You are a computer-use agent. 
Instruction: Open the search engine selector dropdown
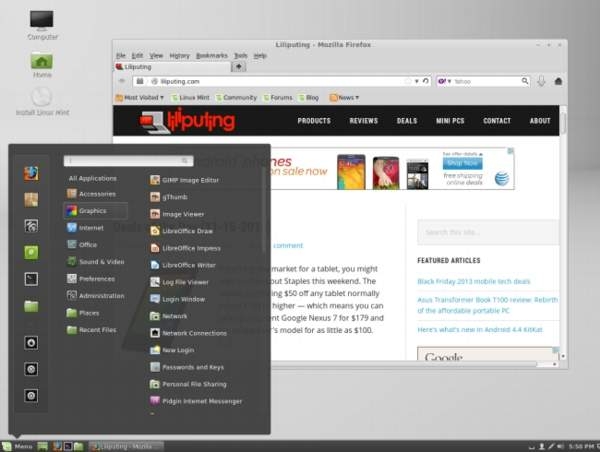tap(445, 81)
